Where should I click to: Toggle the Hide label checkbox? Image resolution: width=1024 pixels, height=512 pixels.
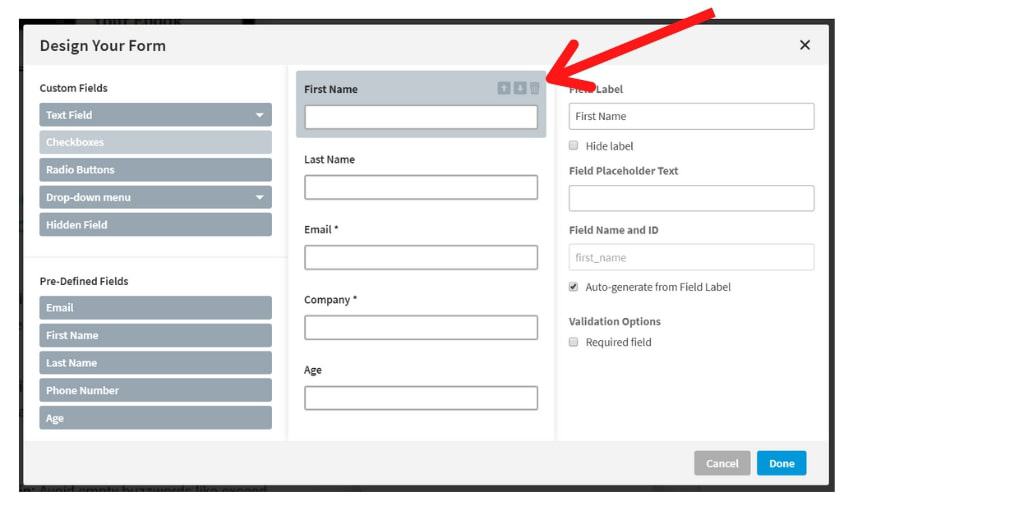573,146
